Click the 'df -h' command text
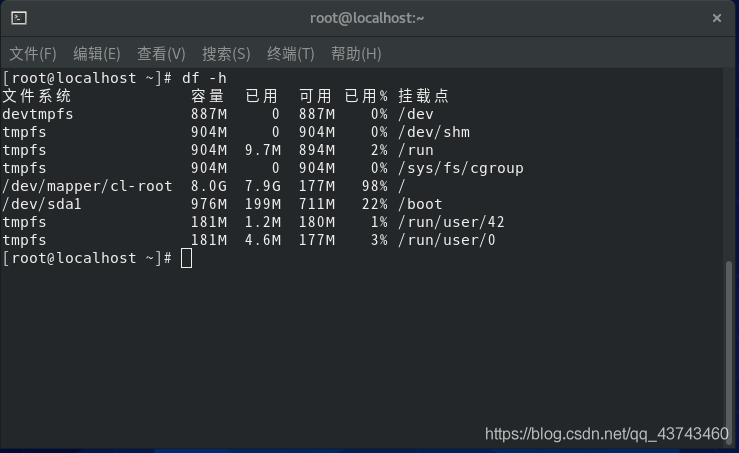Viewport: 739px width, 453px height. click(x=204, y=78)
